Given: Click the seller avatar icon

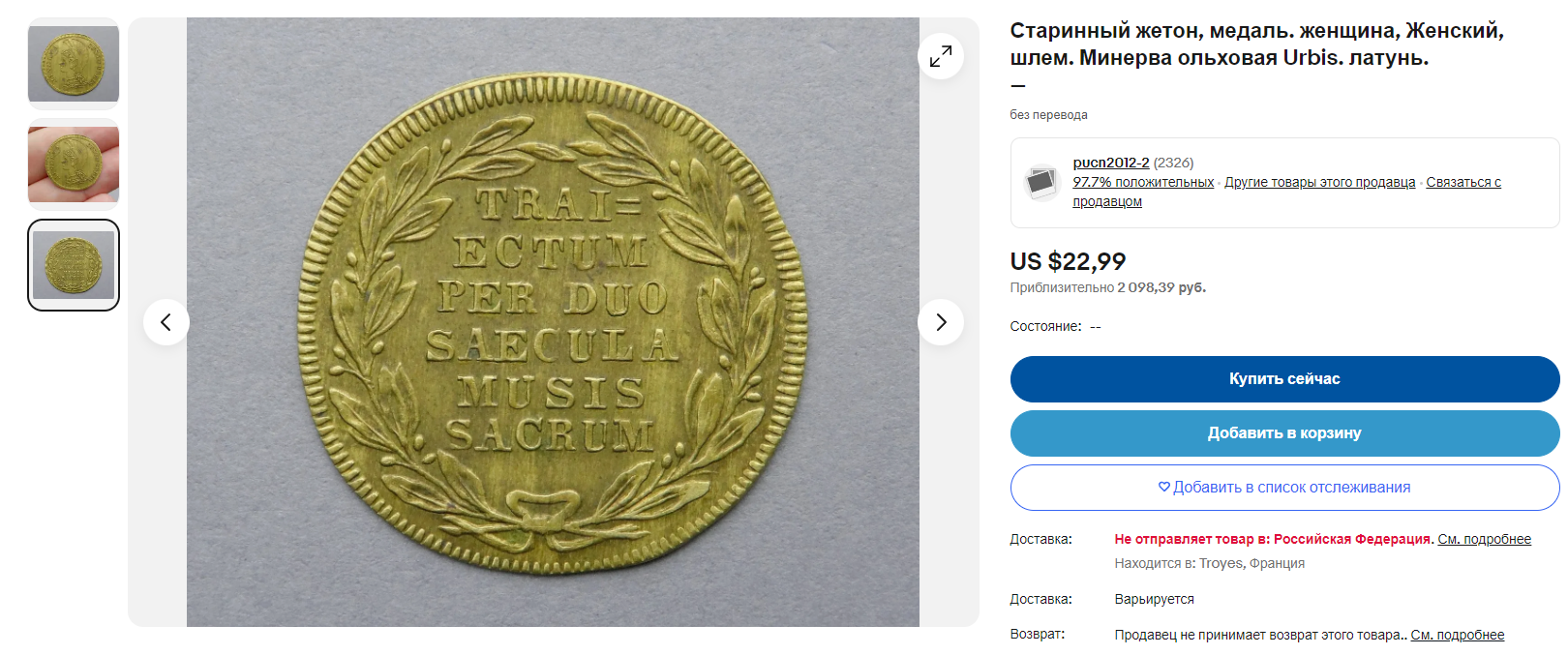Looking at the screenshot, I should pyautogui.click(x=1041, y=182).
